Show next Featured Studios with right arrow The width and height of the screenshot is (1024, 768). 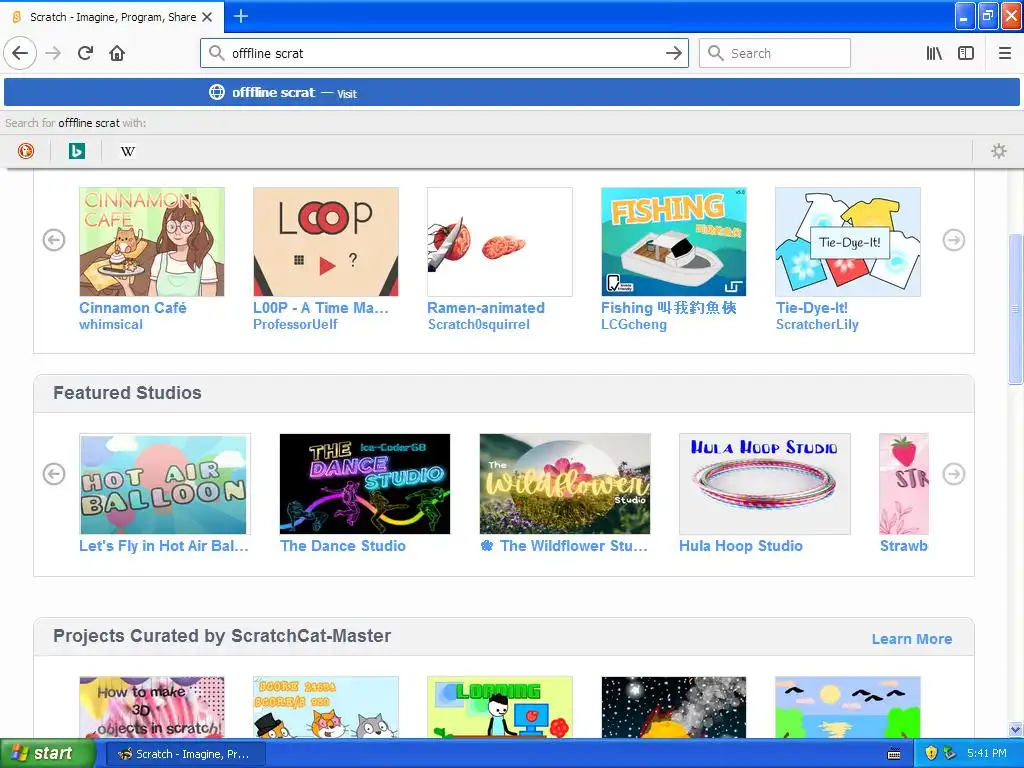tap(953, 474)
